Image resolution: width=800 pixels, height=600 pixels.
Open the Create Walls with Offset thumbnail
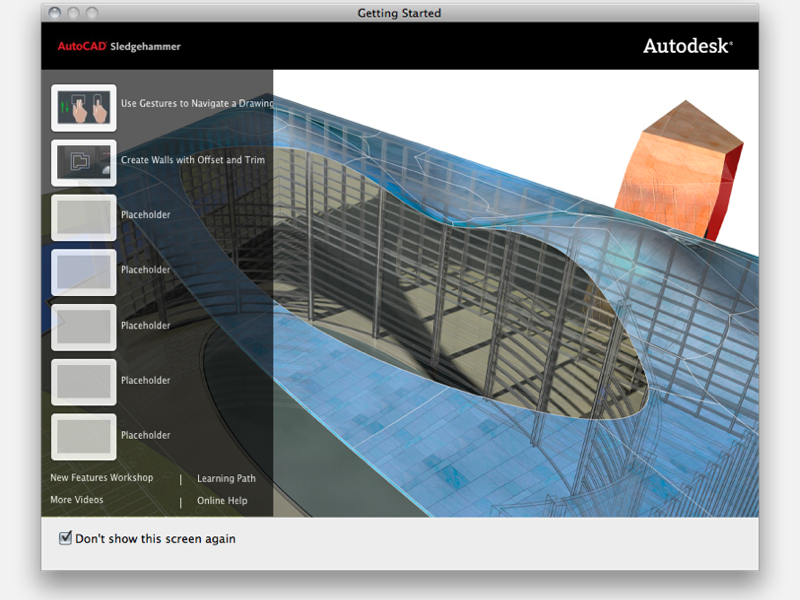pyautogui.click(x=84, y=163)
